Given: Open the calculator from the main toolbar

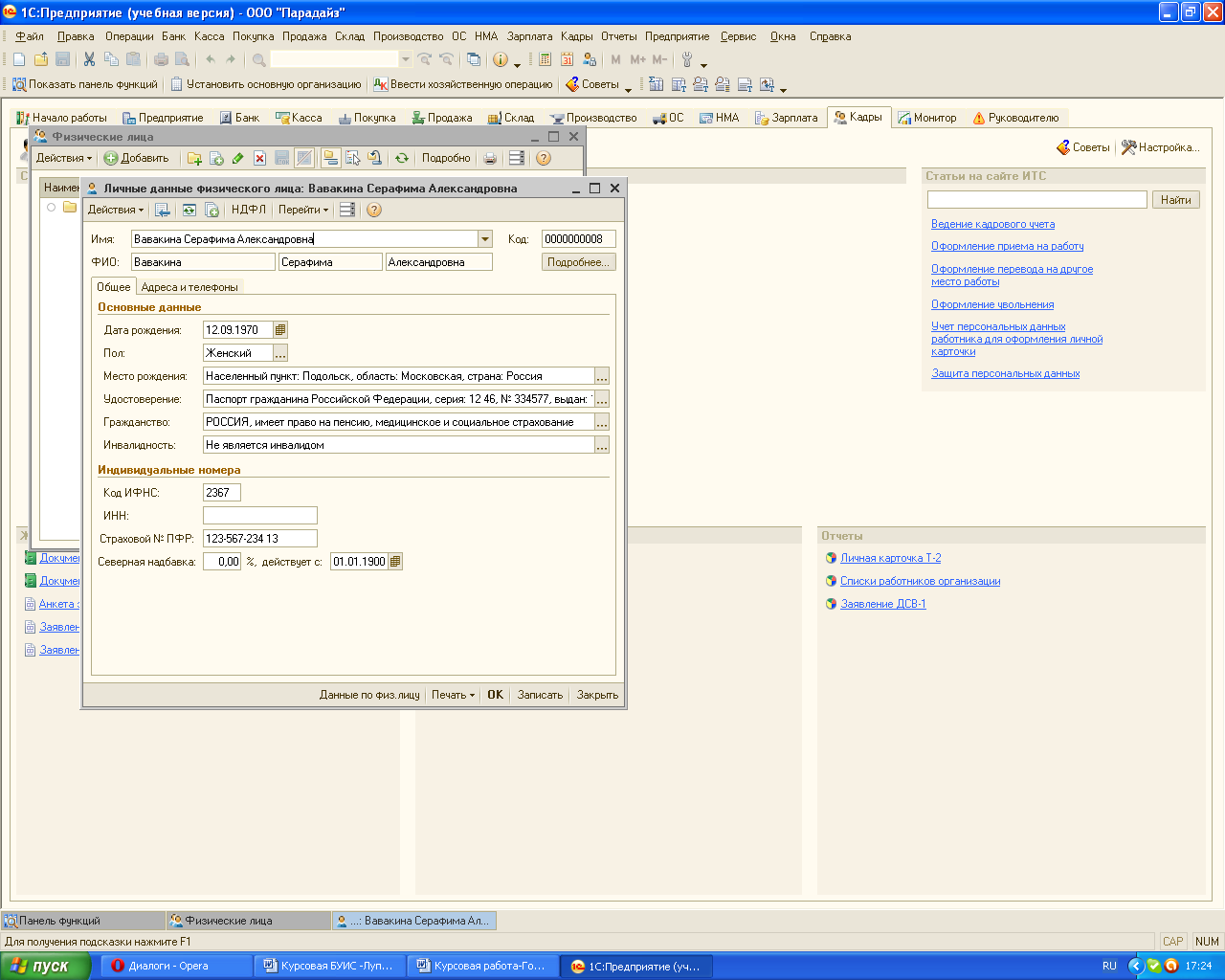Looking at the screenshot, I should 545,59.
